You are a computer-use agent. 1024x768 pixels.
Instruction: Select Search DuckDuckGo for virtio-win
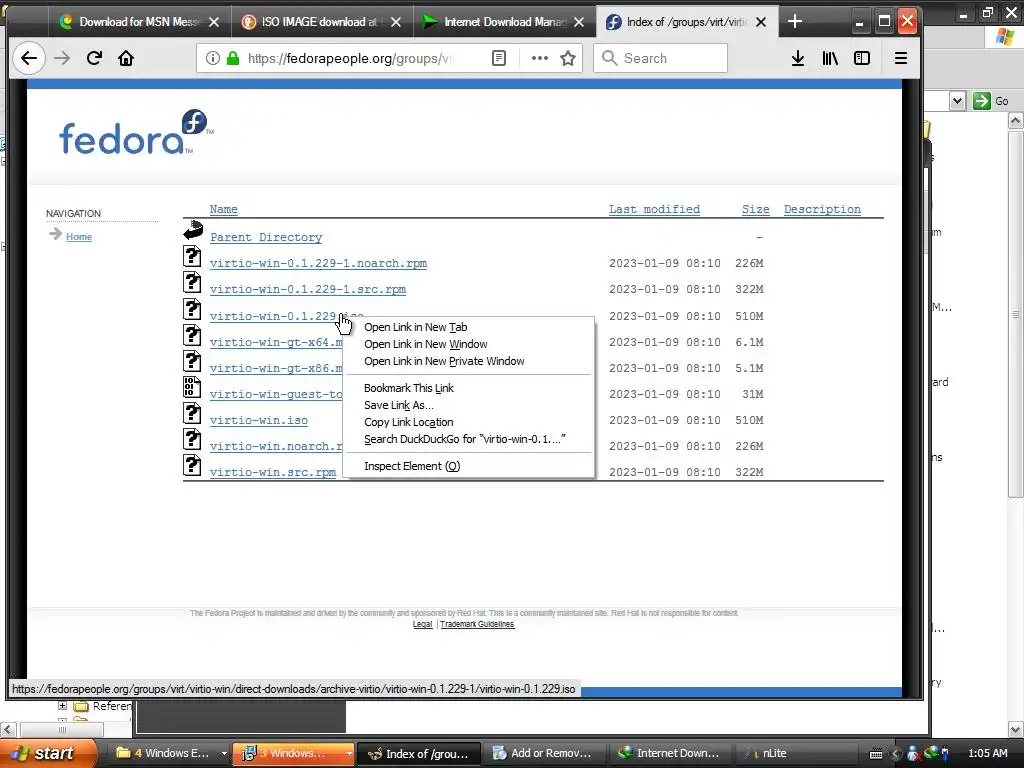pos(468,439)
